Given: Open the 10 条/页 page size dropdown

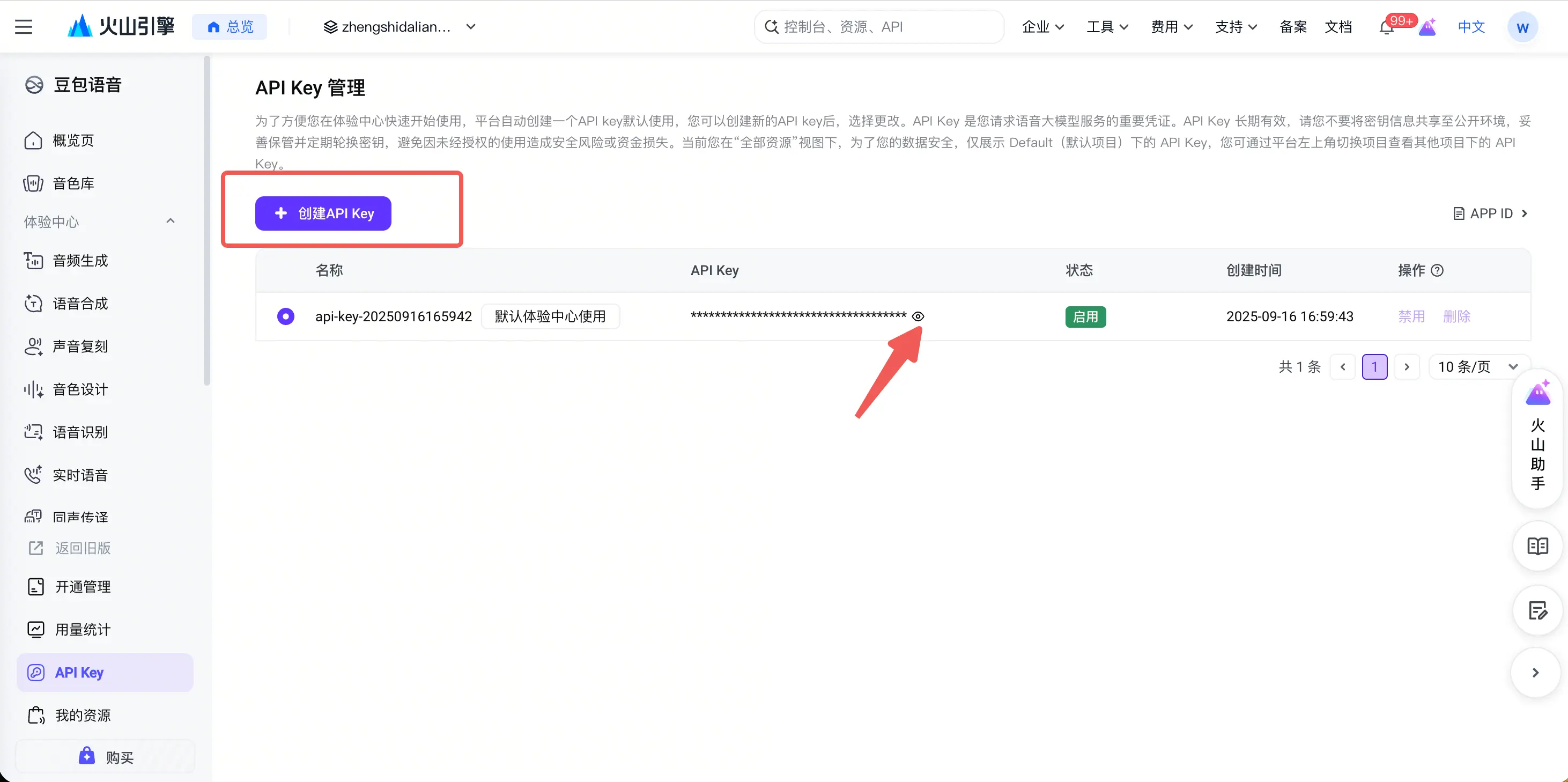Looking at the screenshot, I should pyautogui.click(x=1478, y=367).
